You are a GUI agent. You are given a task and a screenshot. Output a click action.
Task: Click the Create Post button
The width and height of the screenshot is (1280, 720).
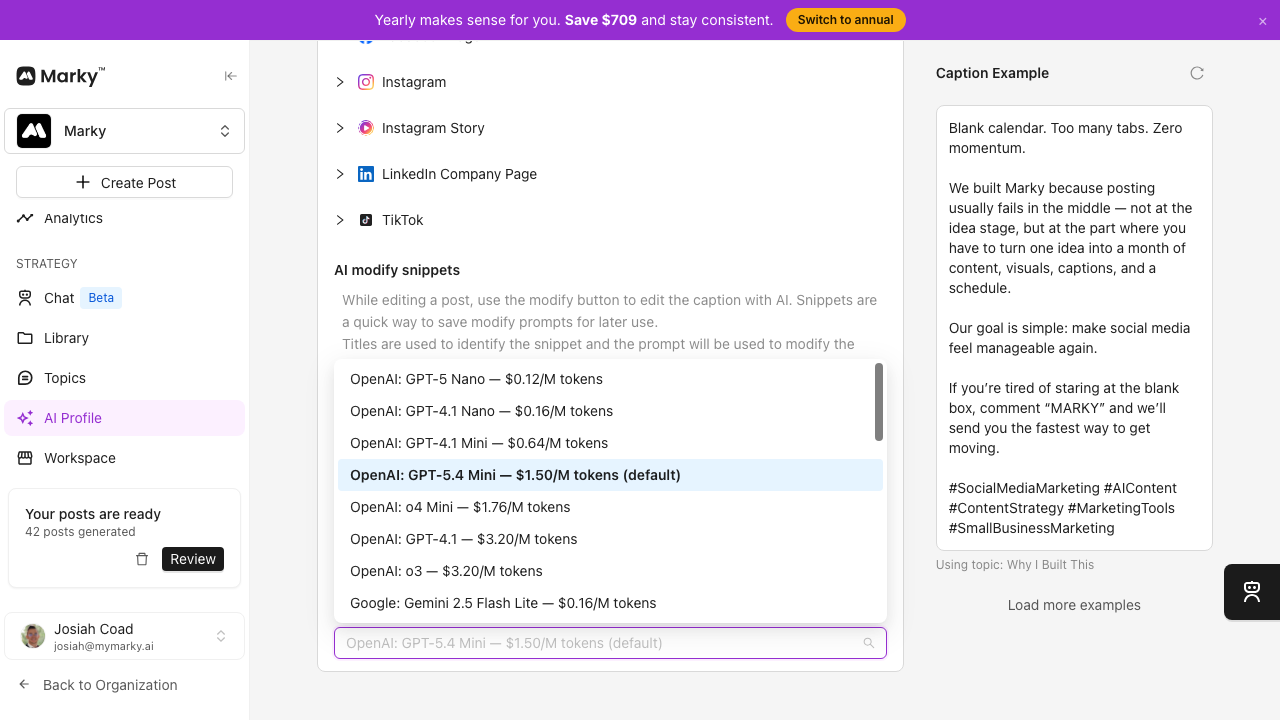tap(124, 182)
